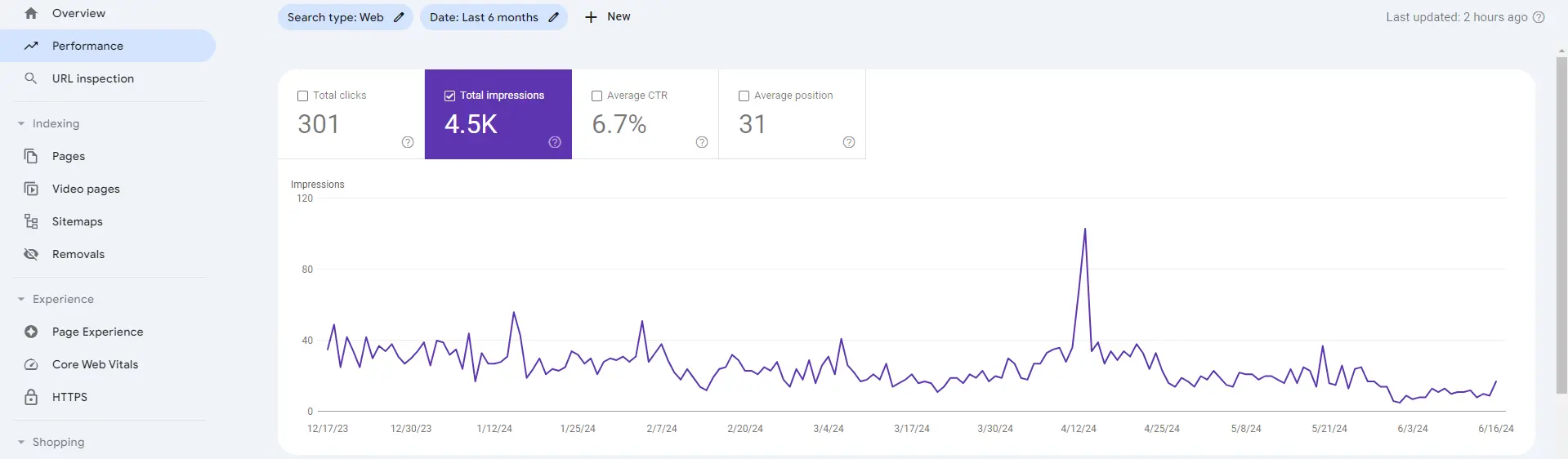Viewport: 1568px width, 459px height.
Task: Toggle the Total clicks checkbox
Action: (303, 96)
